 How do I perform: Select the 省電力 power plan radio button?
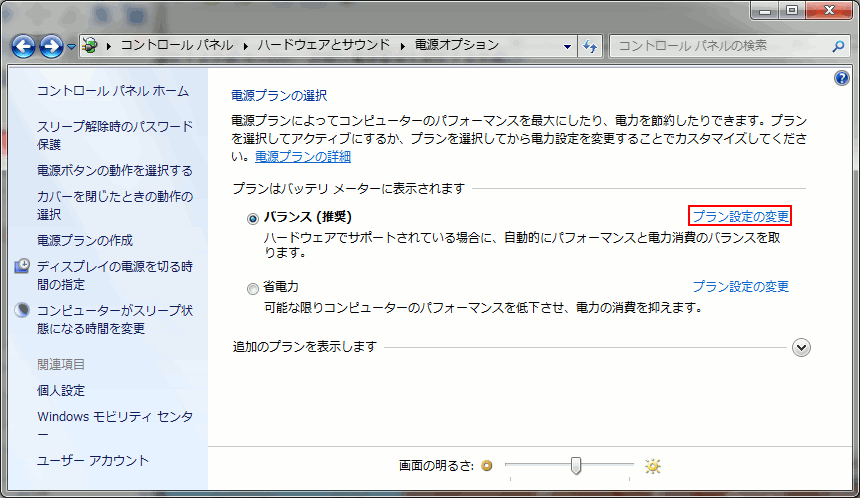253,288
